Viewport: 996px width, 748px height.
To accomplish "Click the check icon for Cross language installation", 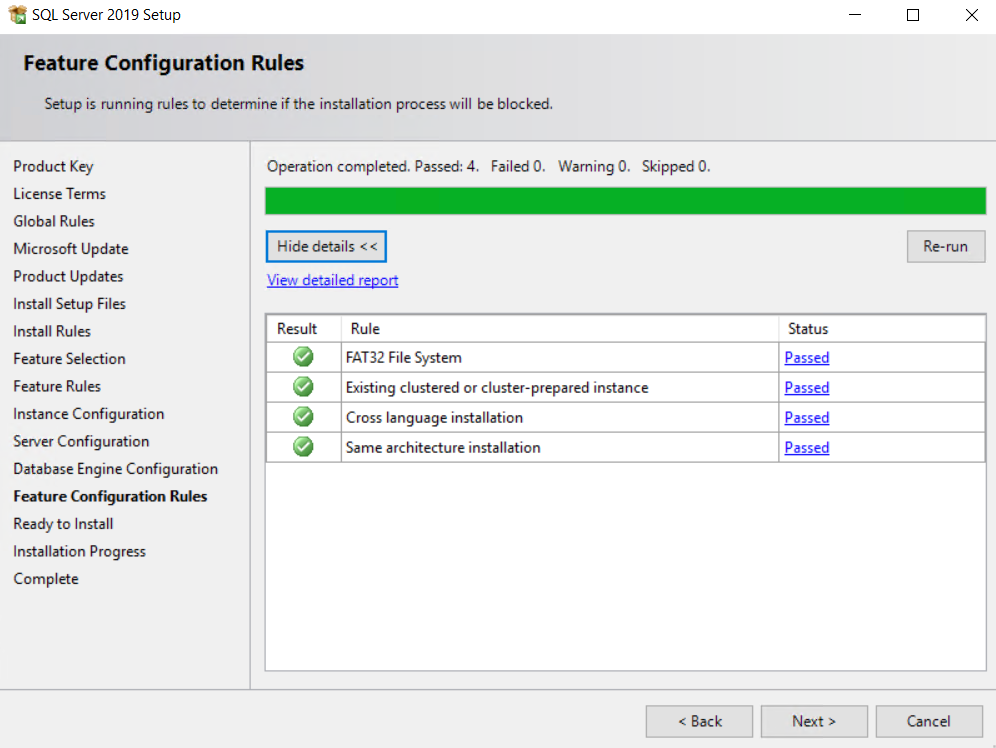I will click(x=303, y=417).
